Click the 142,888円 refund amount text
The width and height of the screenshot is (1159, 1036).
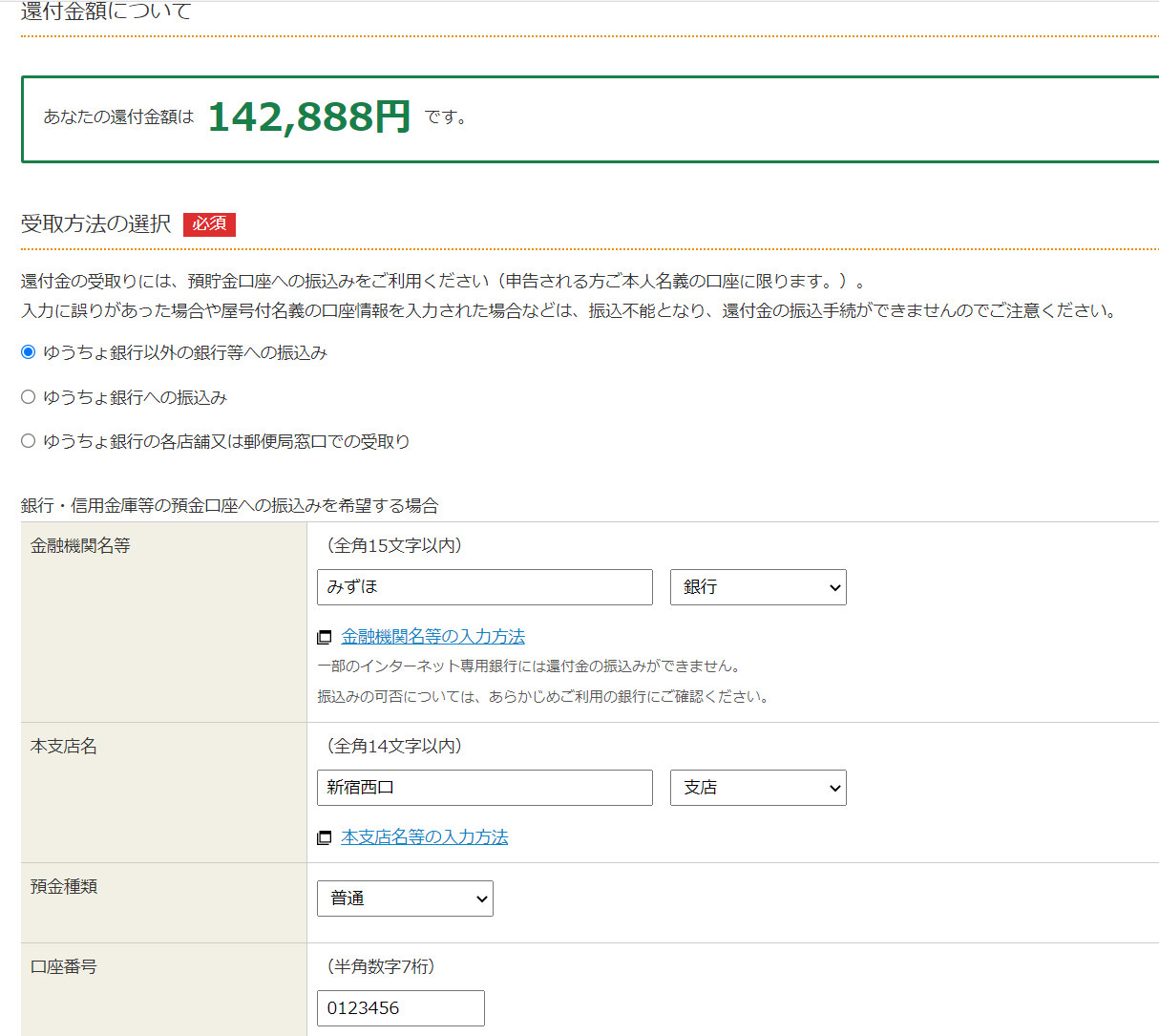coord(308,117)
